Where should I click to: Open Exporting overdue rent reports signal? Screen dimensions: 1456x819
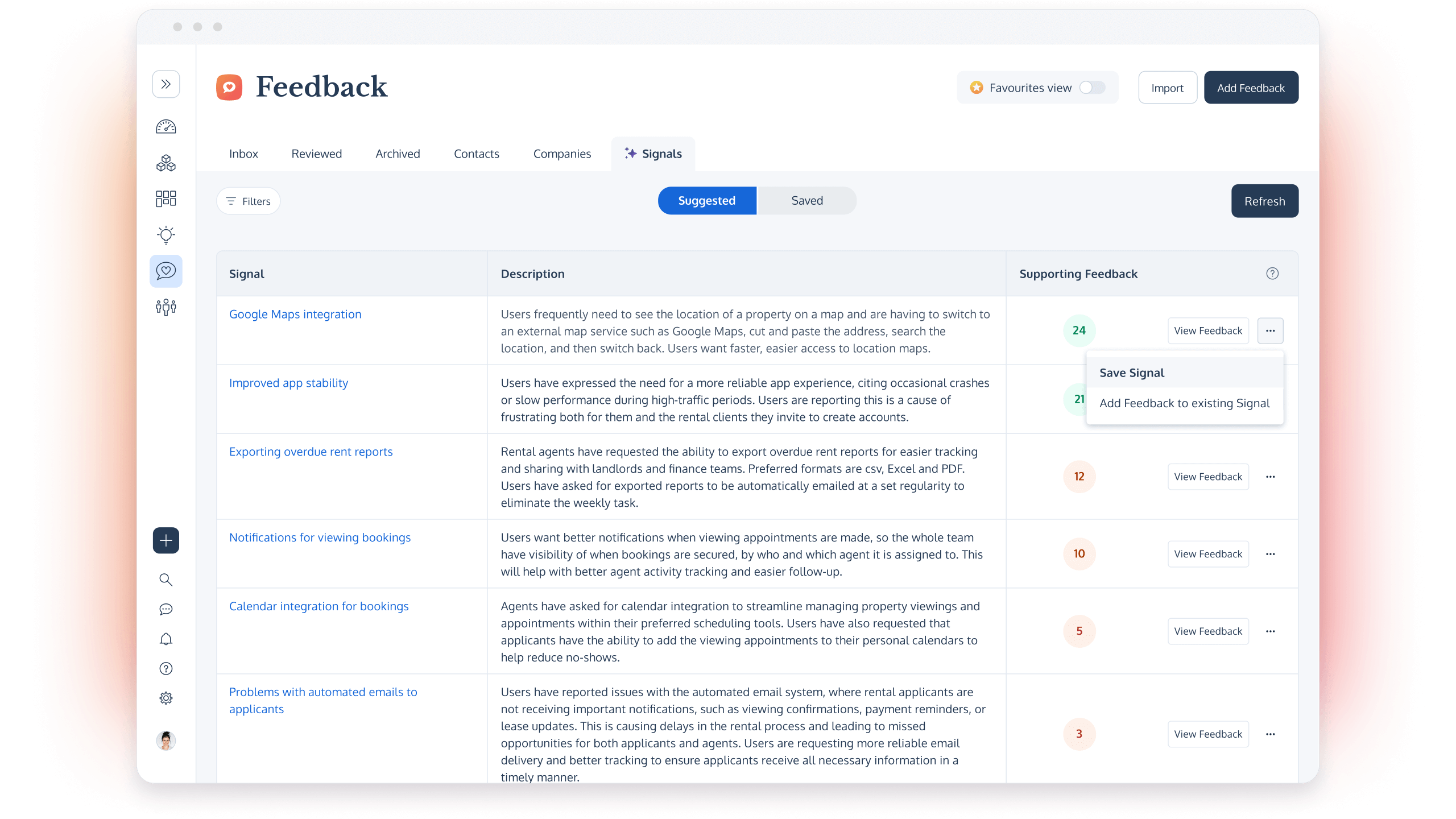click(311, 452)
